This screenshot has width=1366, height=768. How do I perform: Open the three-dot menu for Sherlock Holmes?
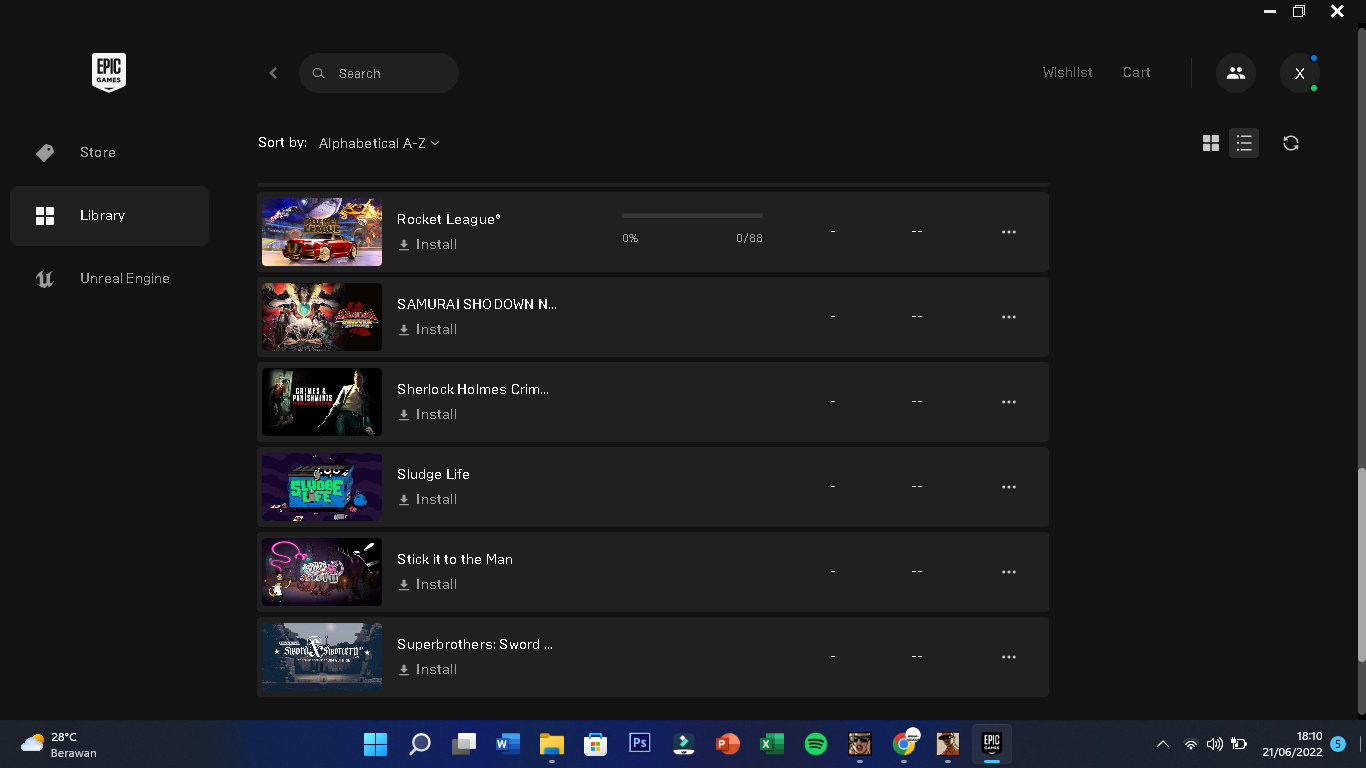pyautogui.click(x=1009, y=402)
